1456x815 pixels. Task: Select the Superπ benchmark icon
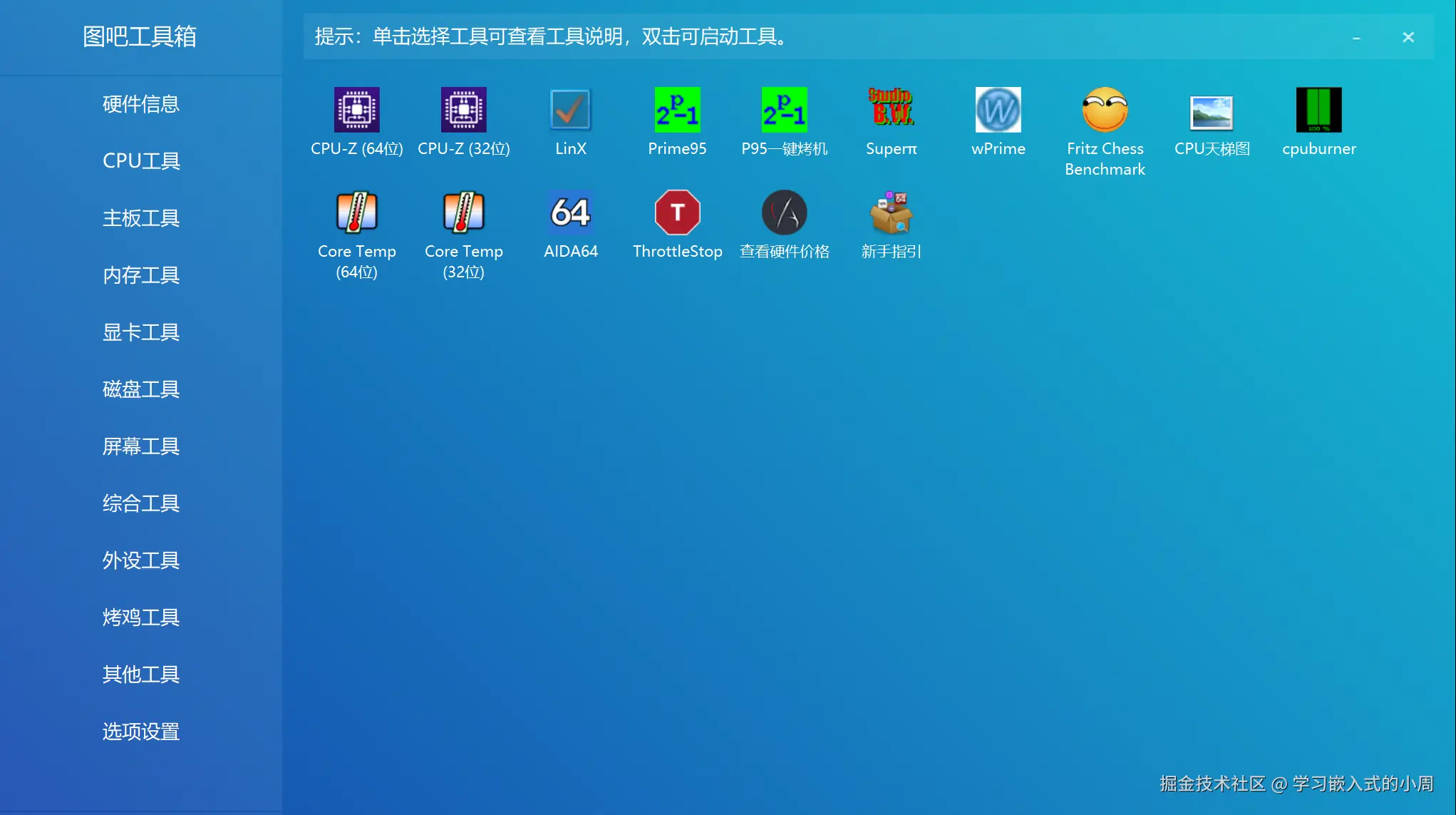click(x=891, y=110)
